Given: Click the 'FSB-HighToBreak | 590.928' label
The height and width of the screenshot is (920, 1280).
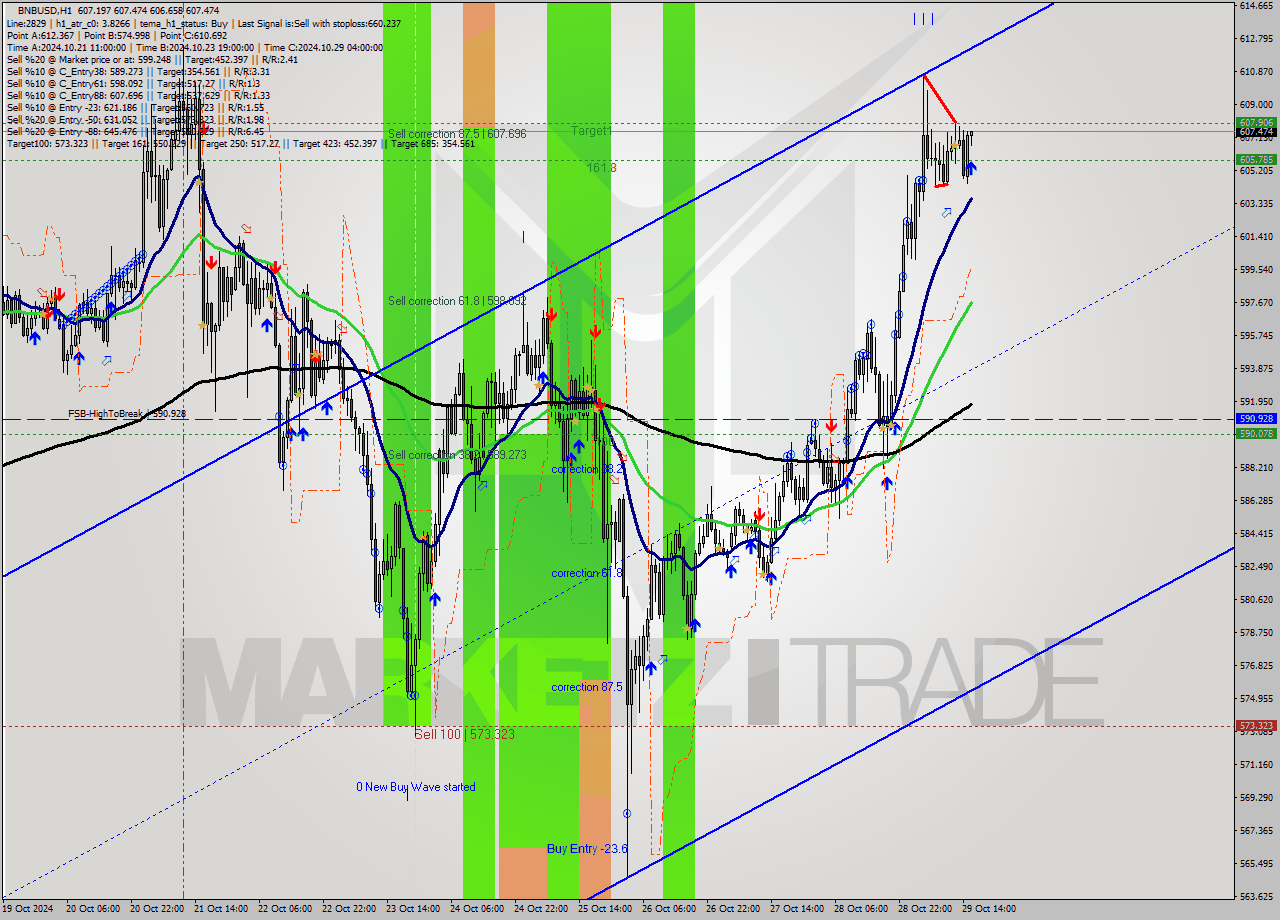Looking at the screenshot, I should [x=127, y=413].
